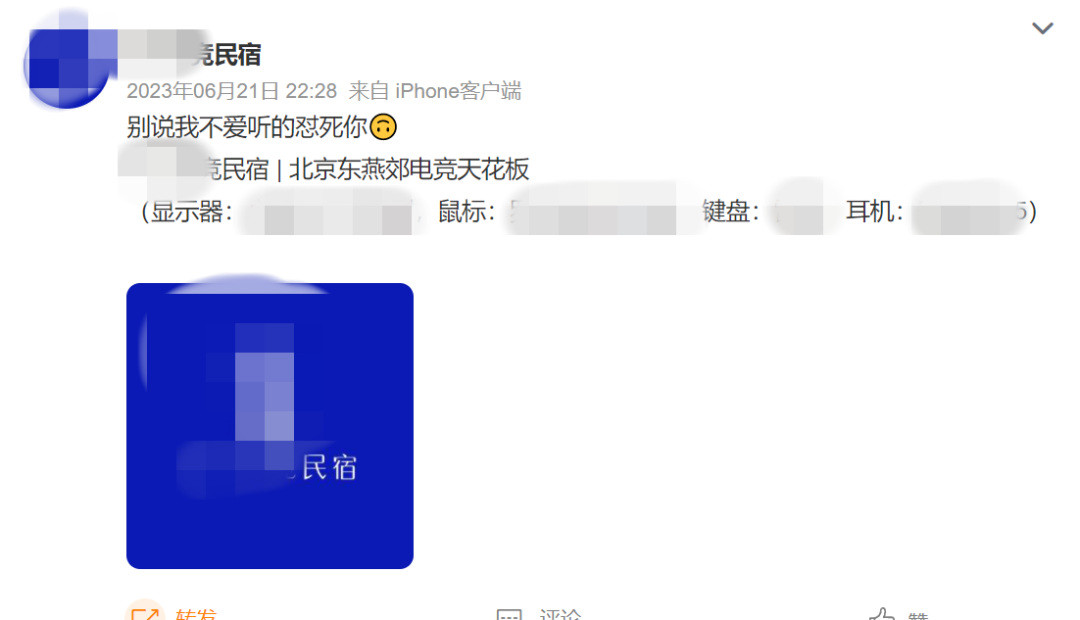Screen dimensions: 1080x620
Task: Click the upside-down smiley emoji
Action: click(x=383, y=127)
